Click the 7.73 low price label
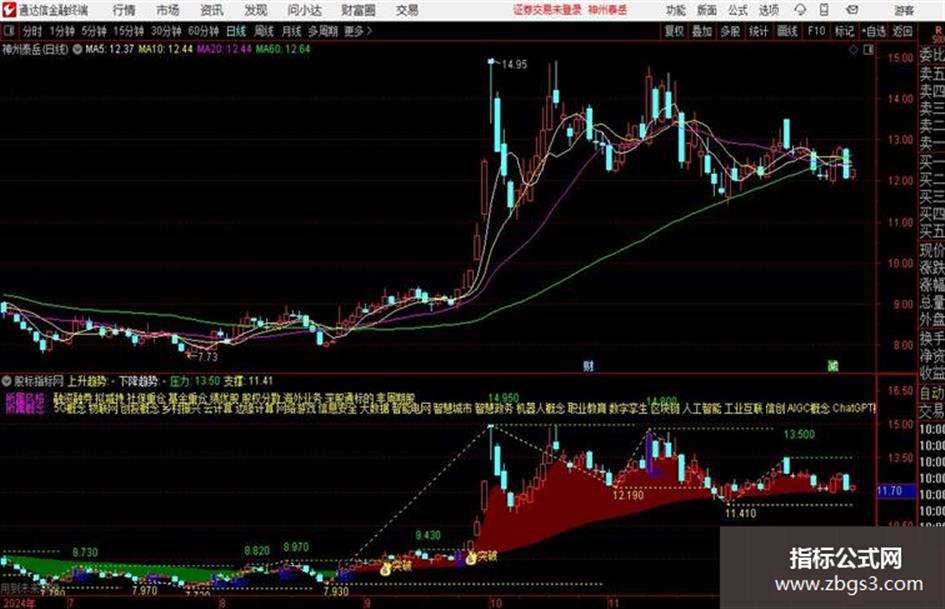This screenshot has width=945, height=609. pyautogui.click(x=207, y=356)
